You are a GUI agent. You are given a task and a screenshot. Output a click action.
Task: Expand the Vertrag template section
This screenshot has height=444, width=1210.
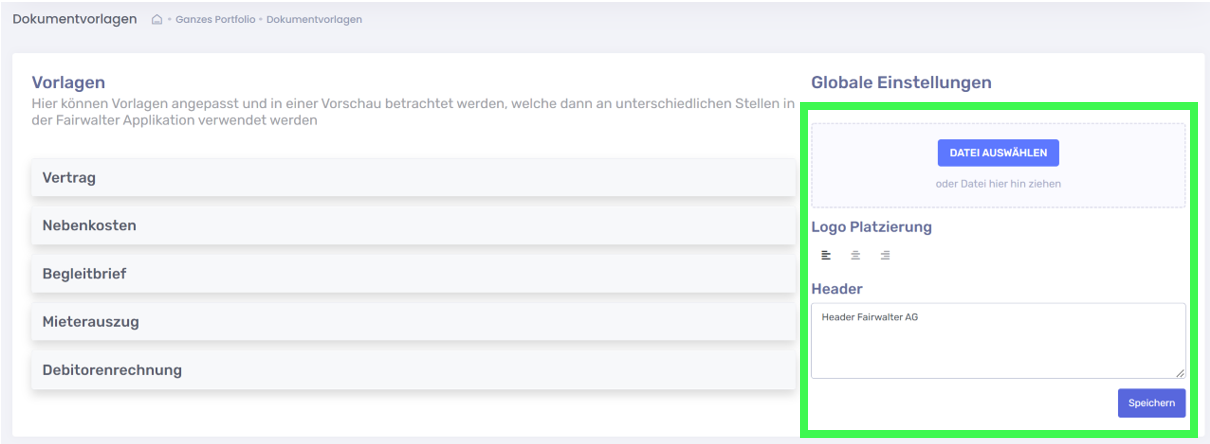(414, 177)
